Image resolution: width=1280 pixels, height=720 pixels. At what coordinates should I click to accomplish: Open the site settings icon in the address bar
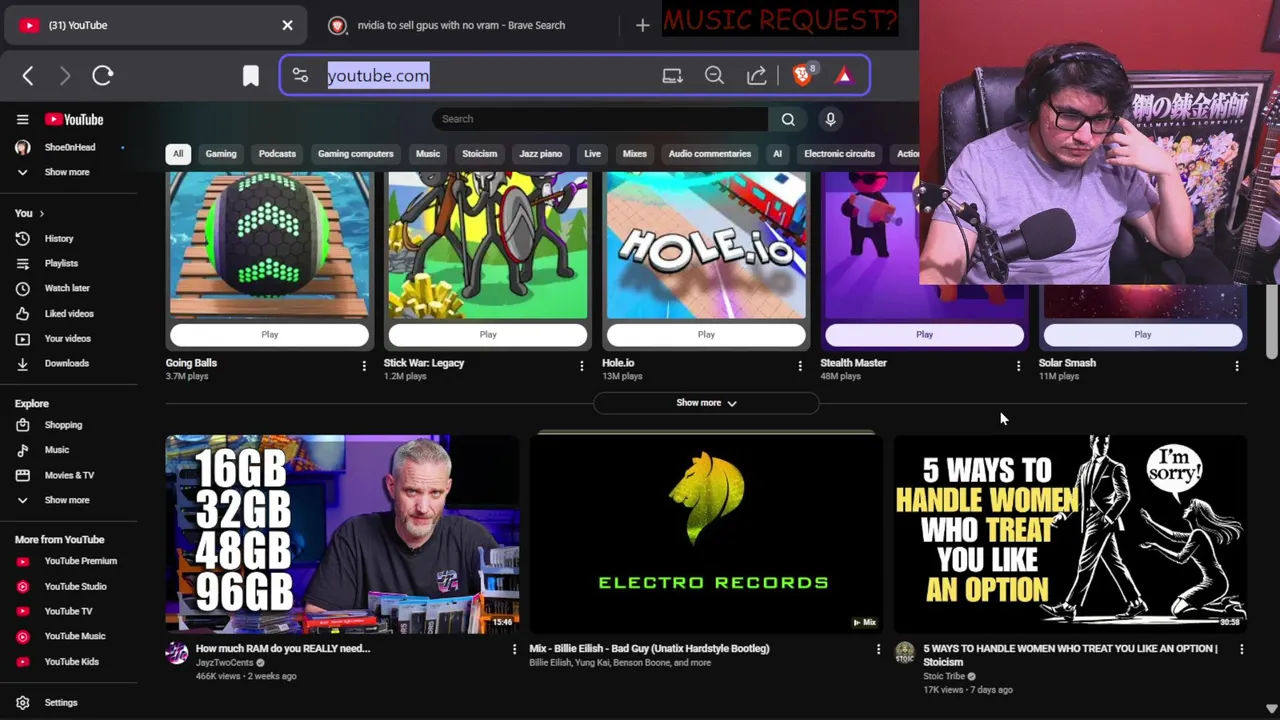300,75
